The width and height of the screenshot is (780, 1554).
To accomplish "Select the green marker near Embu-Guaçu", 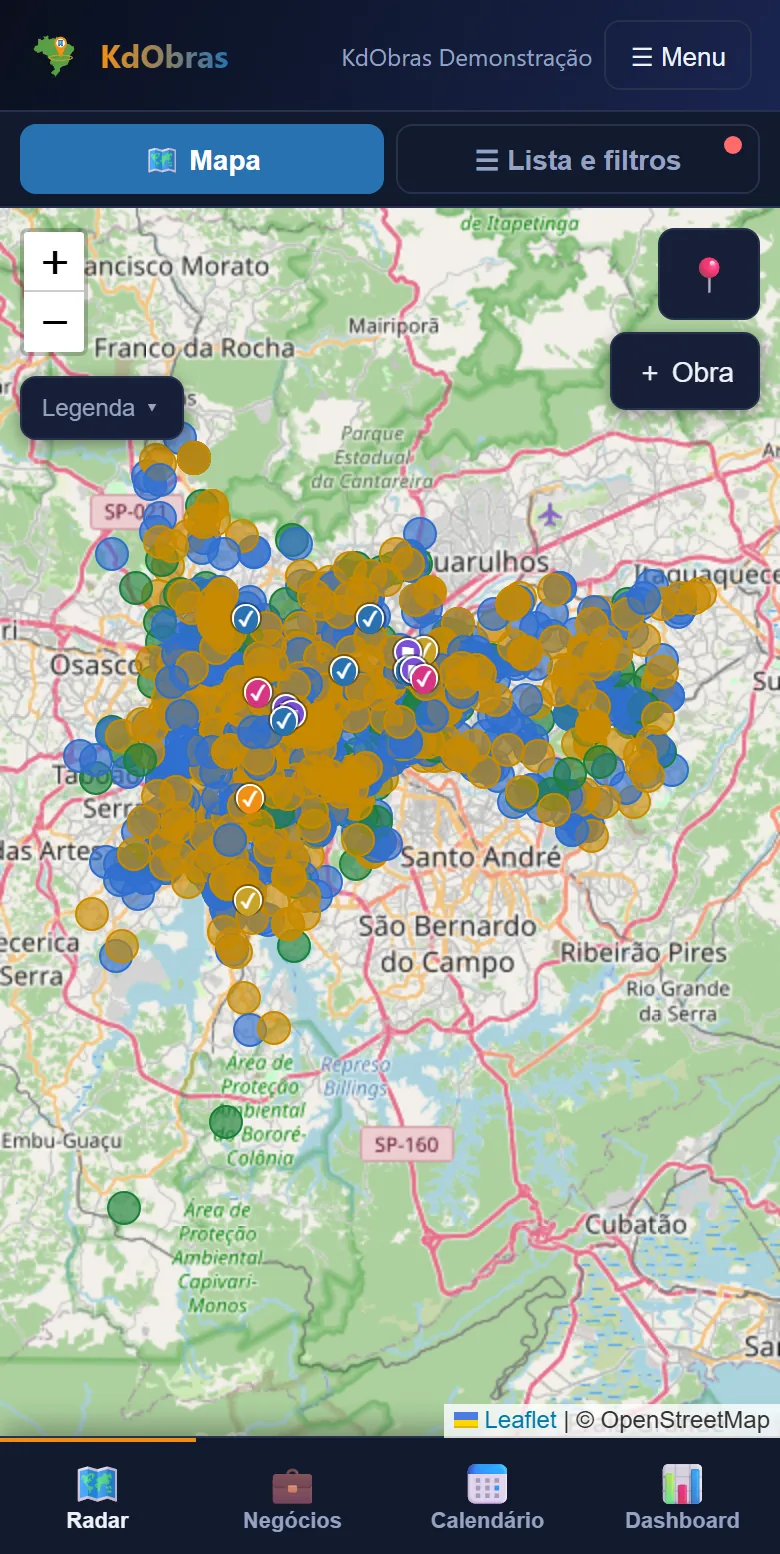I will [x=124, y=1207].
